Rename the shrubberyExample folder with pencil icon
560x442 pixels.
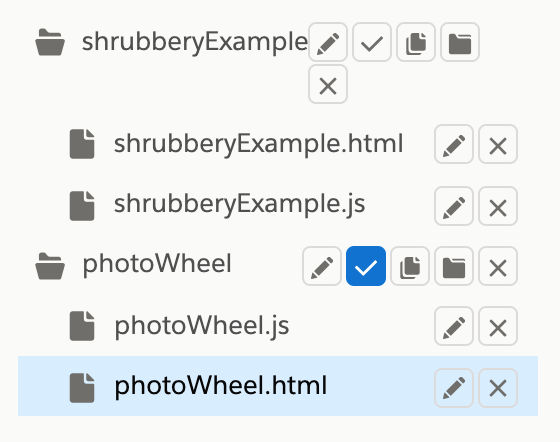click(328, 42)
